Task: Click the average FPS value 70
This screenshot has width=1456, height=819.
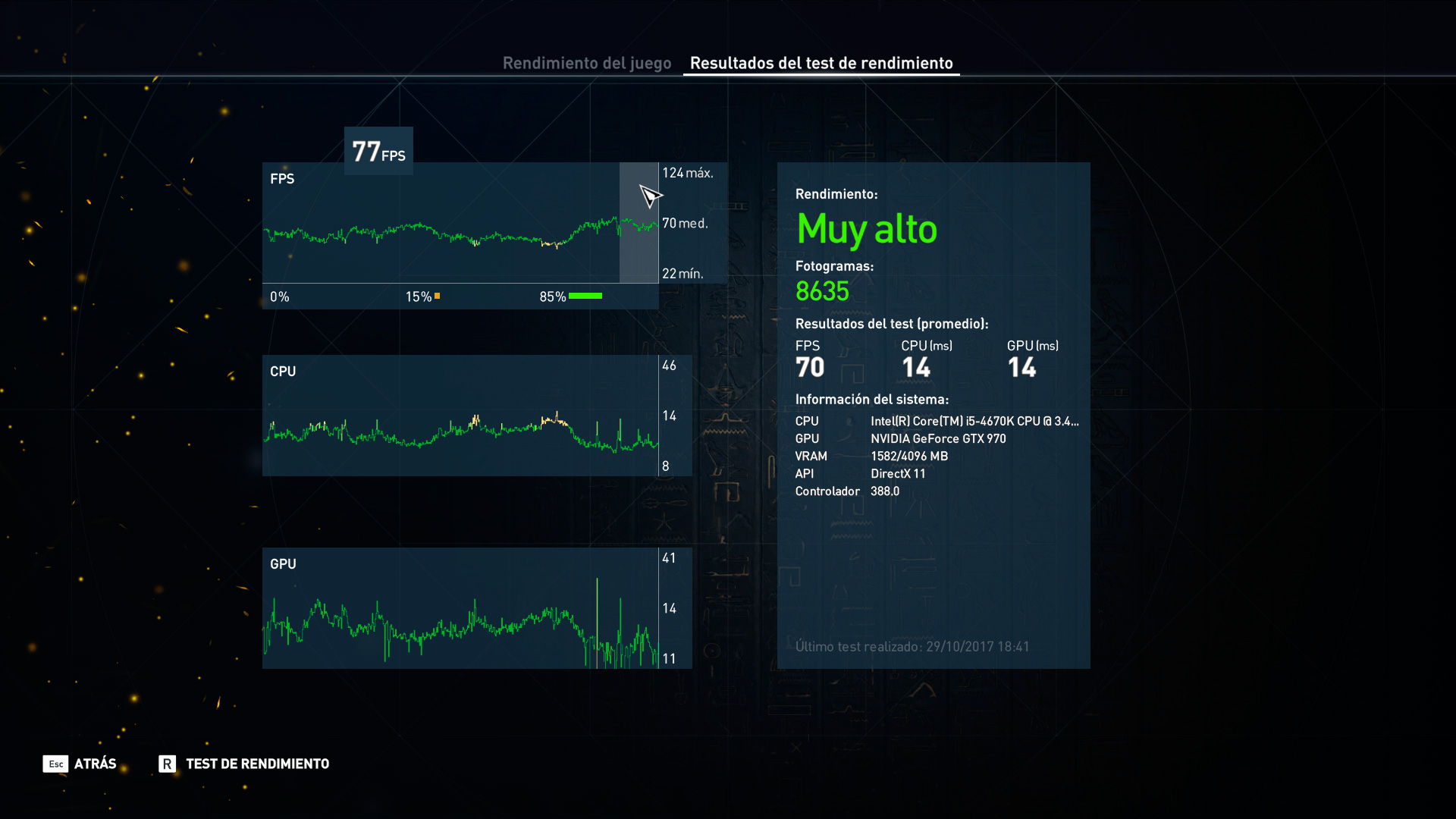Action: tap(810, 368)
